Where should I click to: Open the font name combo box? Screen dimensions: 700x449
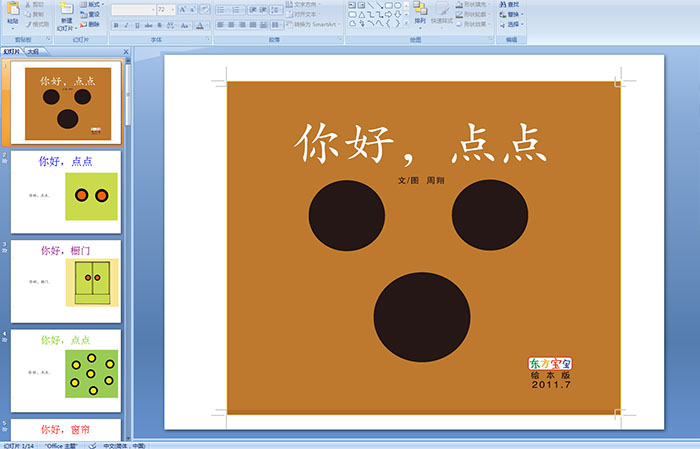[x=133, y=9]
